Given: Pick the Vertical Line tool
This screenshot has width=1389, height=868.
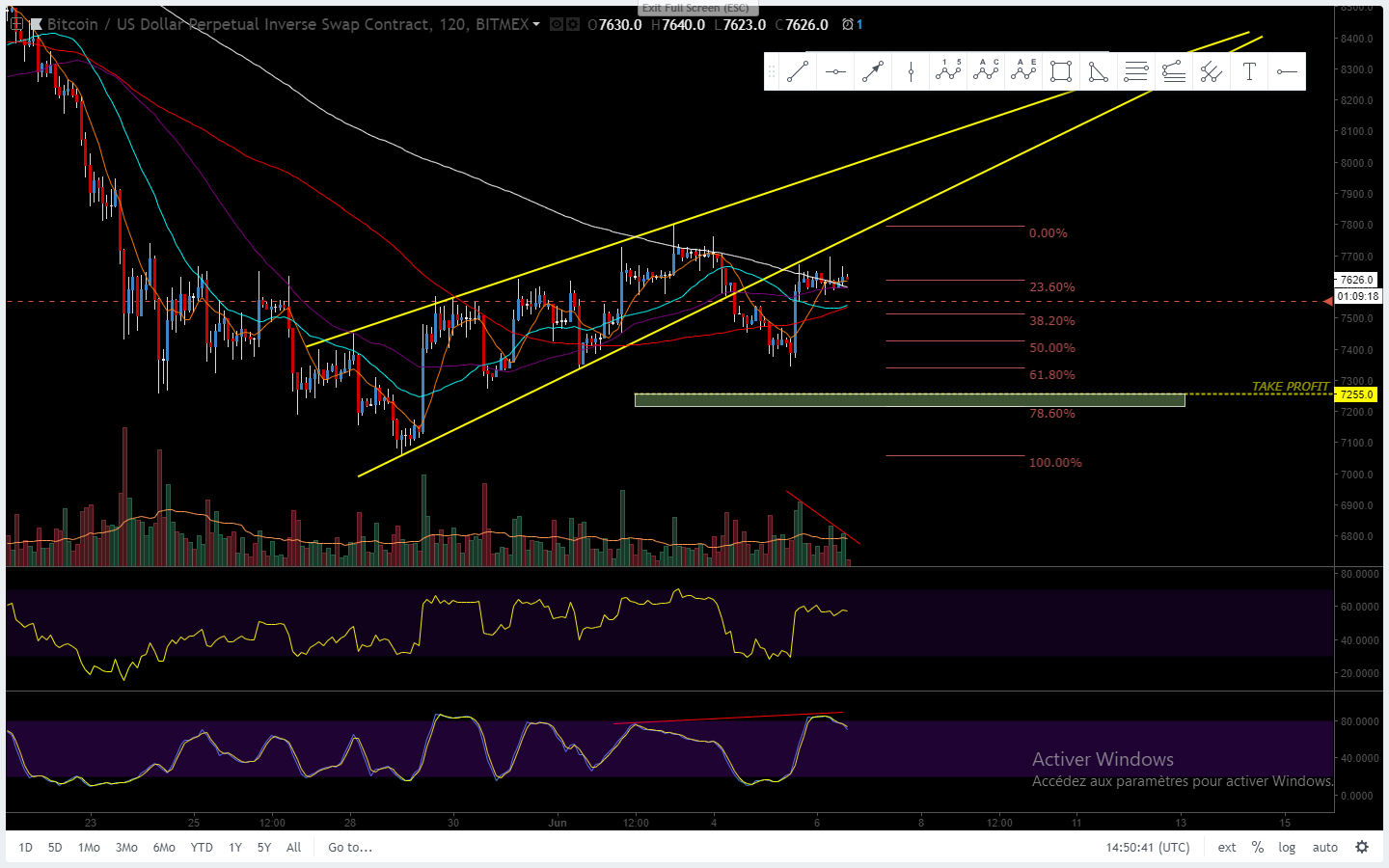Looking at the screenshot, I should pyautogui.click(x=911, y=71).
